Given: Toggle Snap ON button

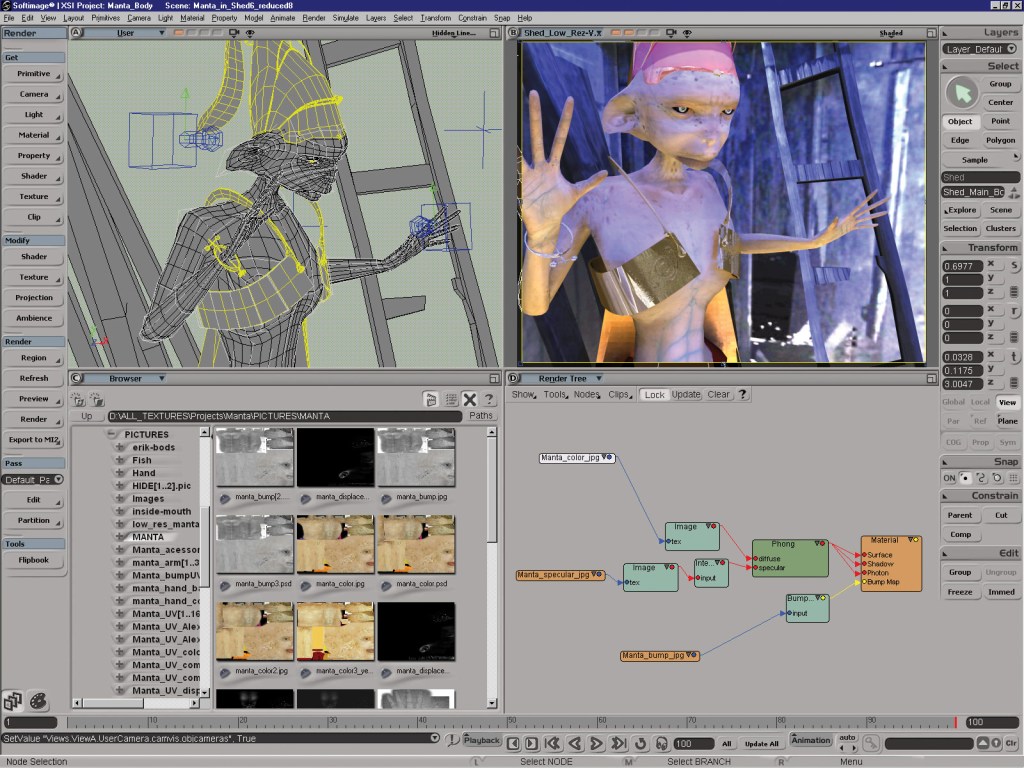Looking at the screenshot, I should 949,478.
